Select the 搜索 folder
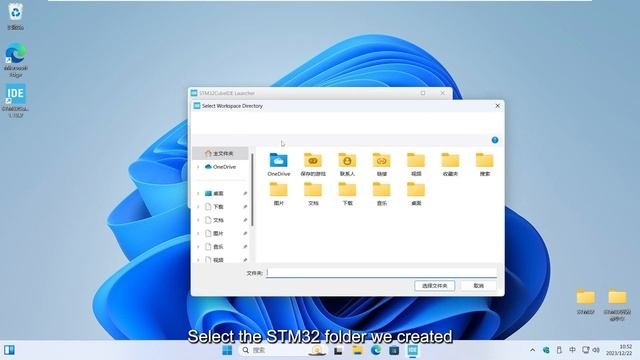Image resolution: width=640 pixels, height=360 pixels. coord(484,164)
